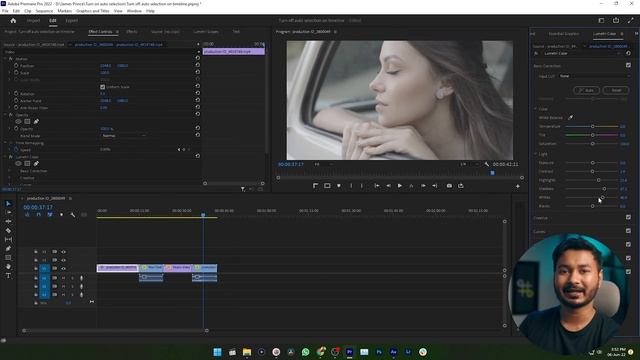This screenshot has width=640, height=360.
Task: Switch to the Essential Graphics tab
Action: point(564,34)
